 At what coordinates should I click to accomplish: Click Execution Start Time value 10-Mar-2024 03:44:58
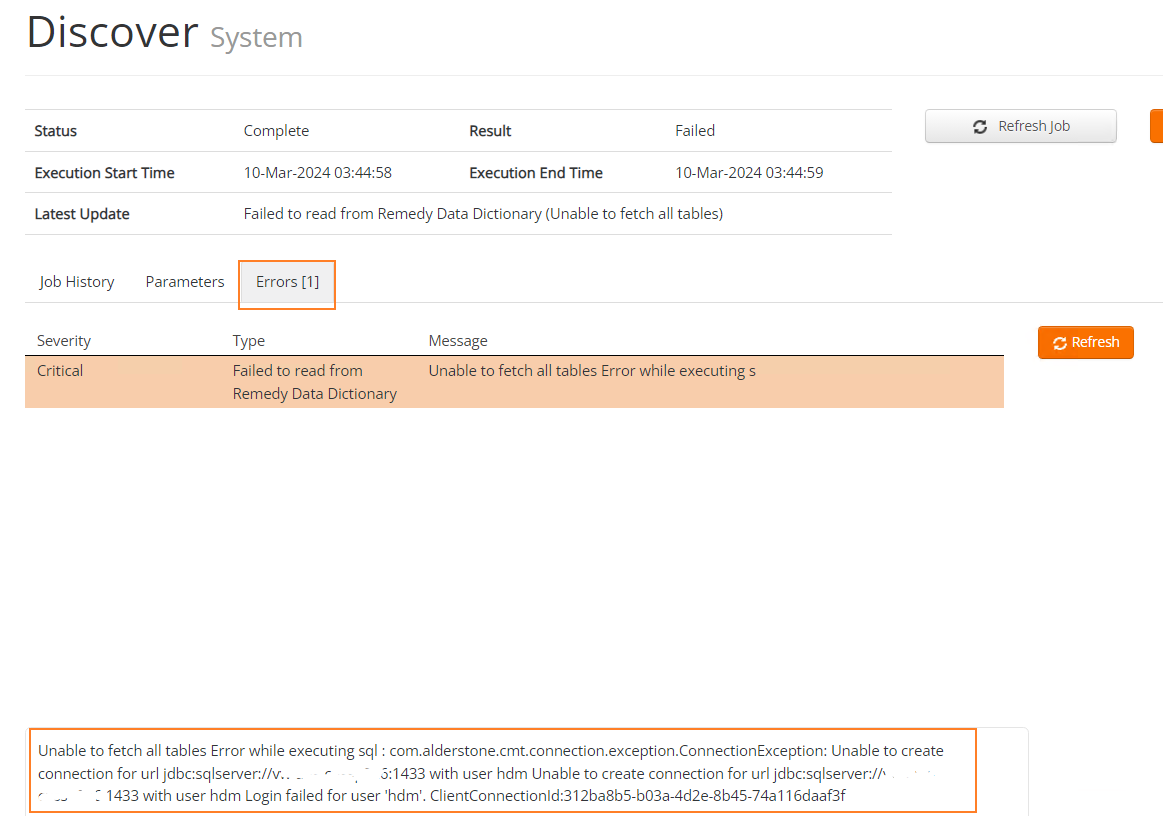(317, 173)
